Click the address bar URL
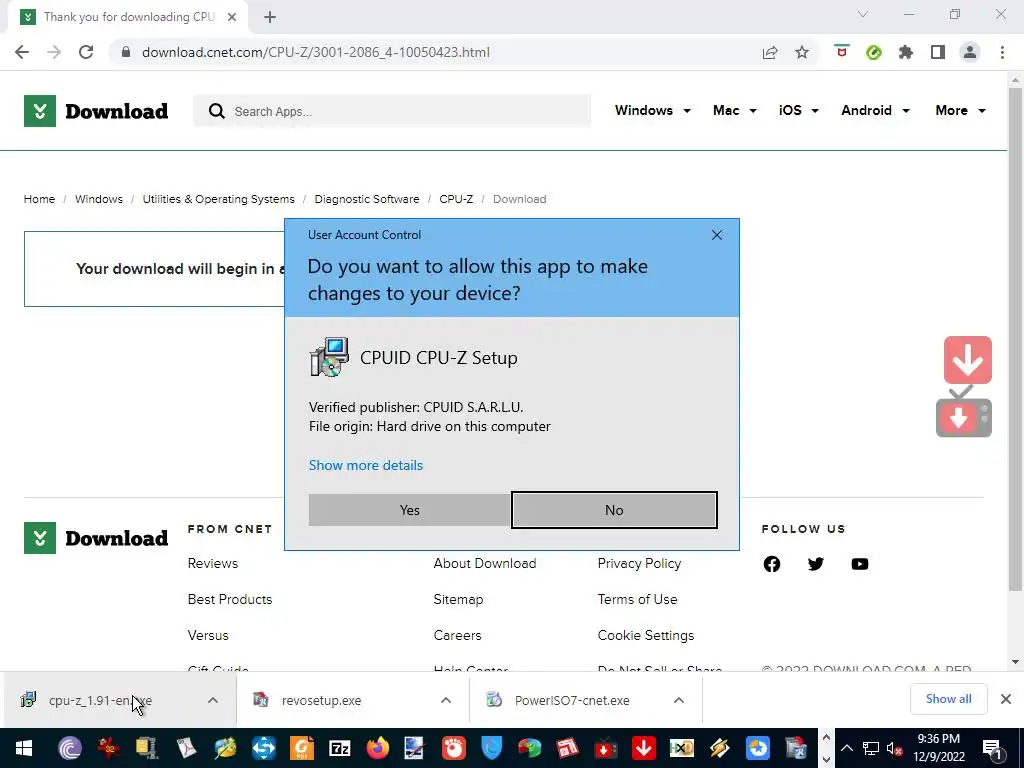 tap(315, 52)
